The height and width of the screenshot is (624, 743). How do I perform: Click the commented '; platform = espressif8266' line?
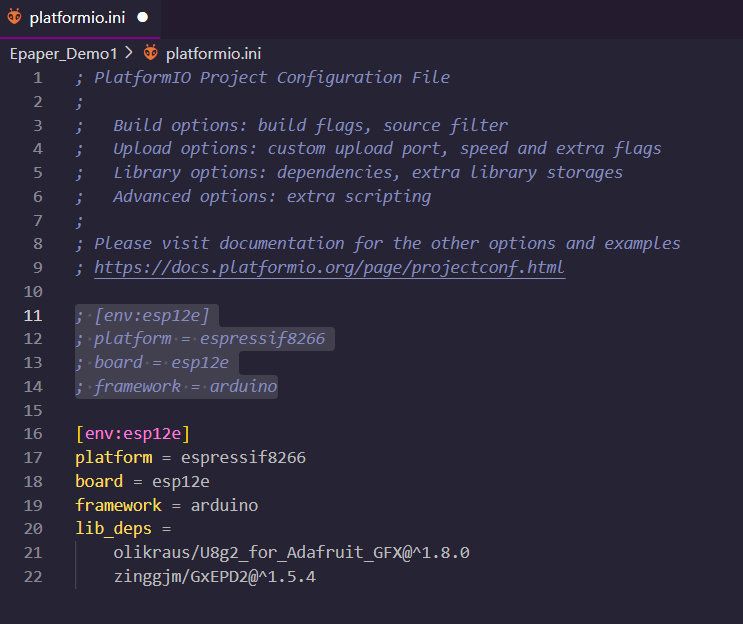click(x=200, y=339)
